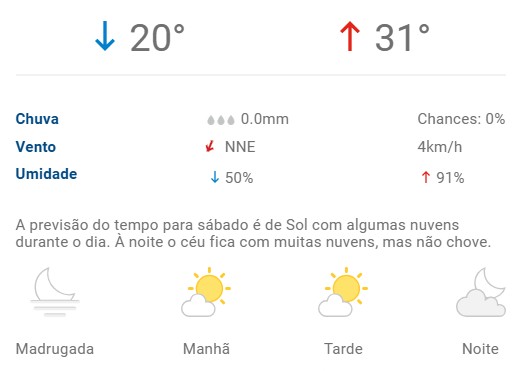
Task: Click the red maximum humidity arrow
Action: [x=426, y=177]
